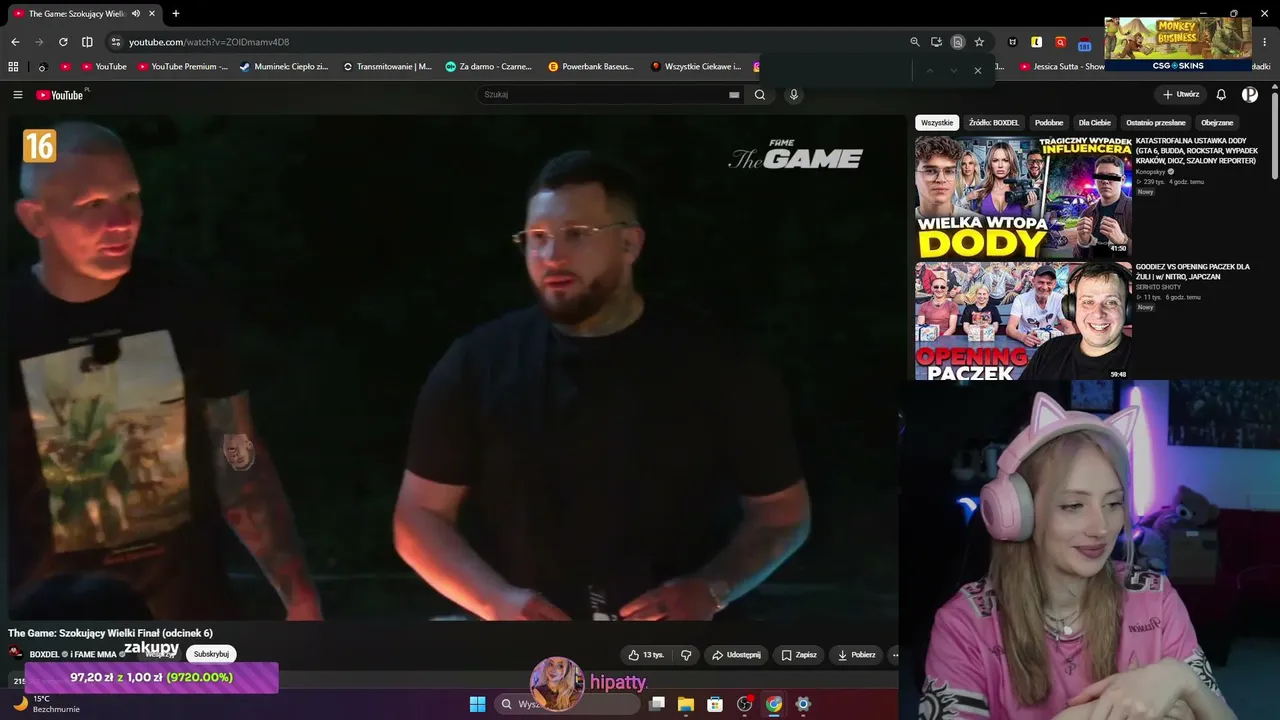Screen dimensions: 1280x720
Task: Switch to Chrome in the taskbar
Action: pyautogui.click(x=774, y=704)
